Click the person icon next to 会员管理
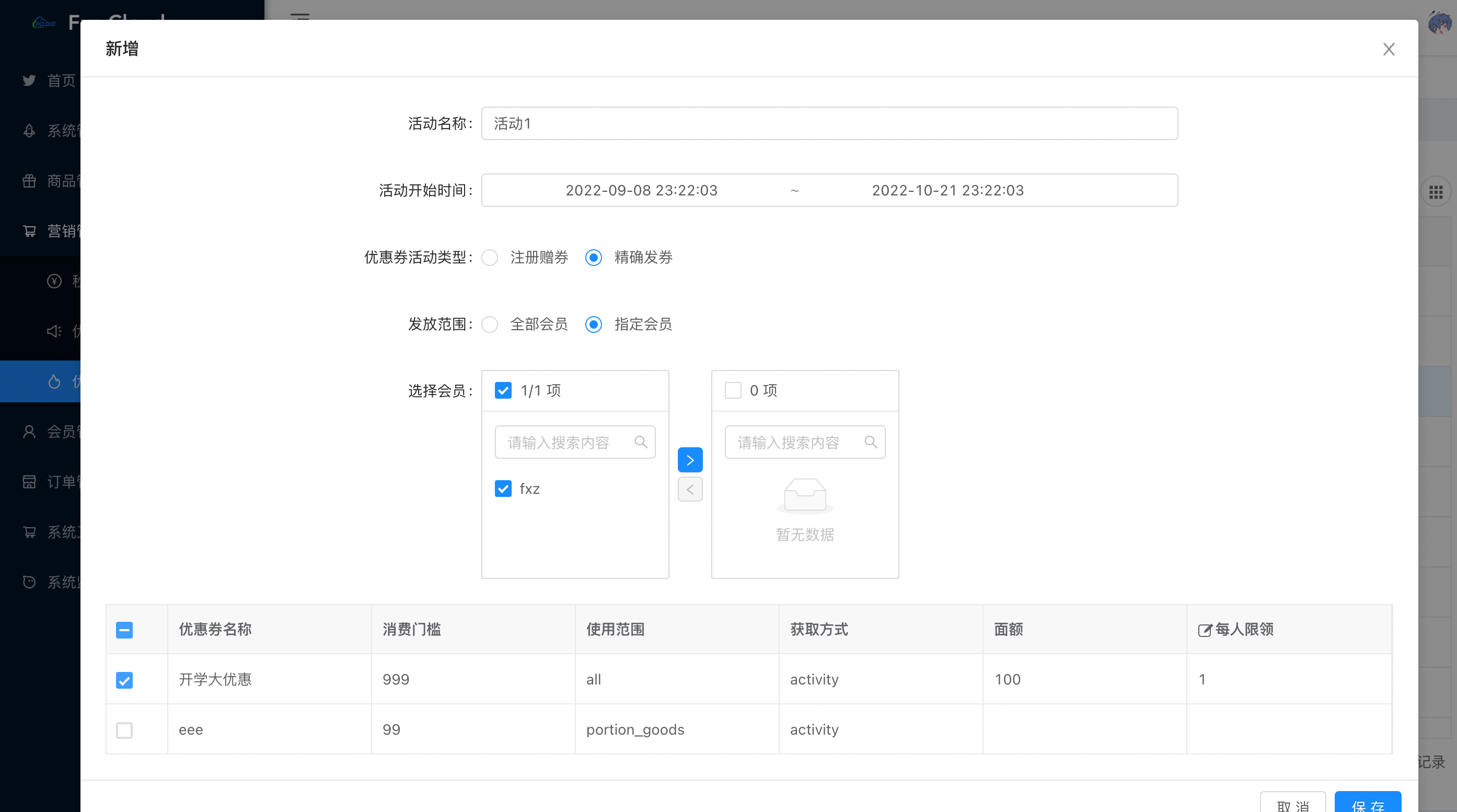The image size is (1457, 812). pos(29,431)
